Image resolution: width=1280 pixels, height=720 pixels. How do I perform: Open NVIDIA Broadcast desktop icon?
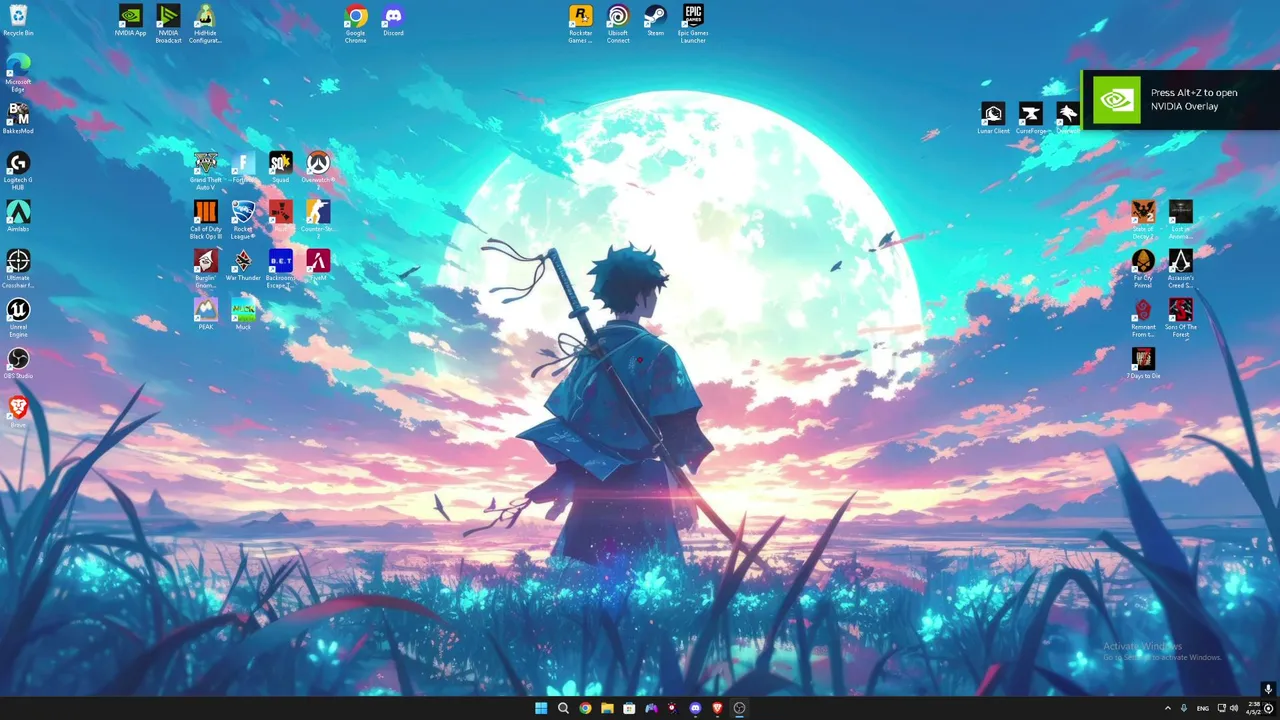[x=168, y=23]
